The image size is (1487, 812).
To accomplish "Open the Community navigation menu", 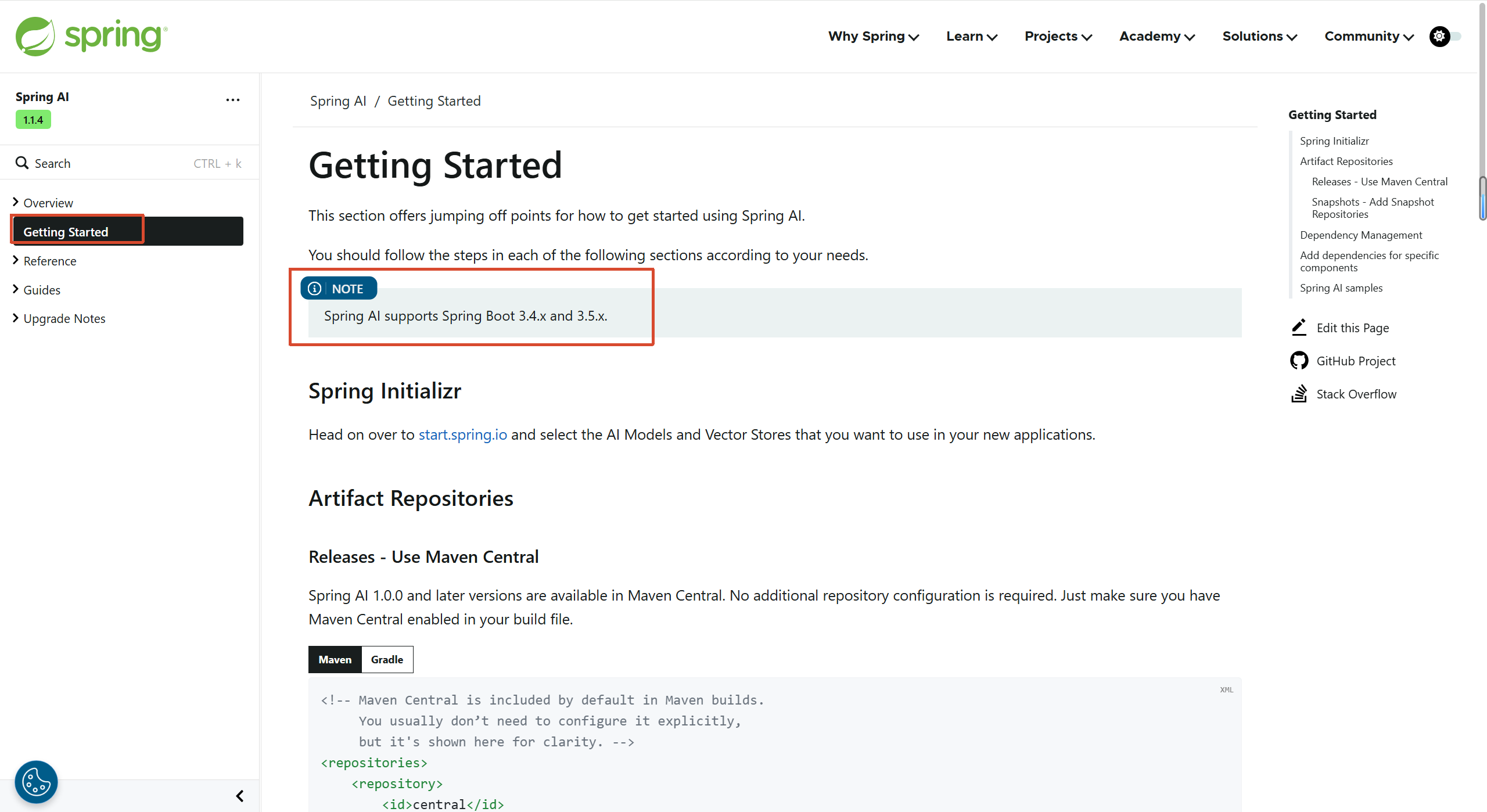I will click(1369, 37).
